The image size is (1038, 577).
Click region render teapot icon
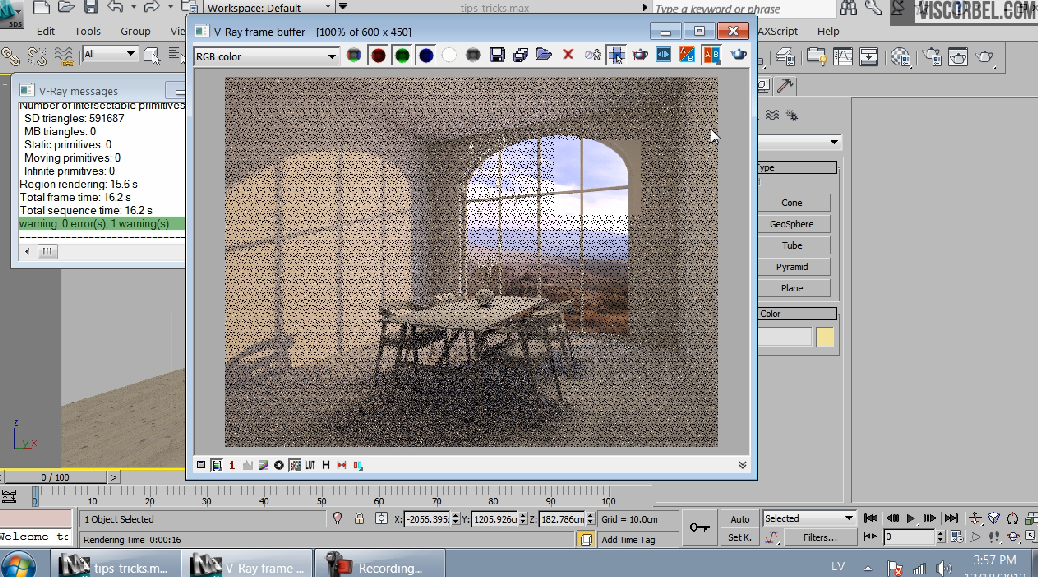[x=640, y=56]
